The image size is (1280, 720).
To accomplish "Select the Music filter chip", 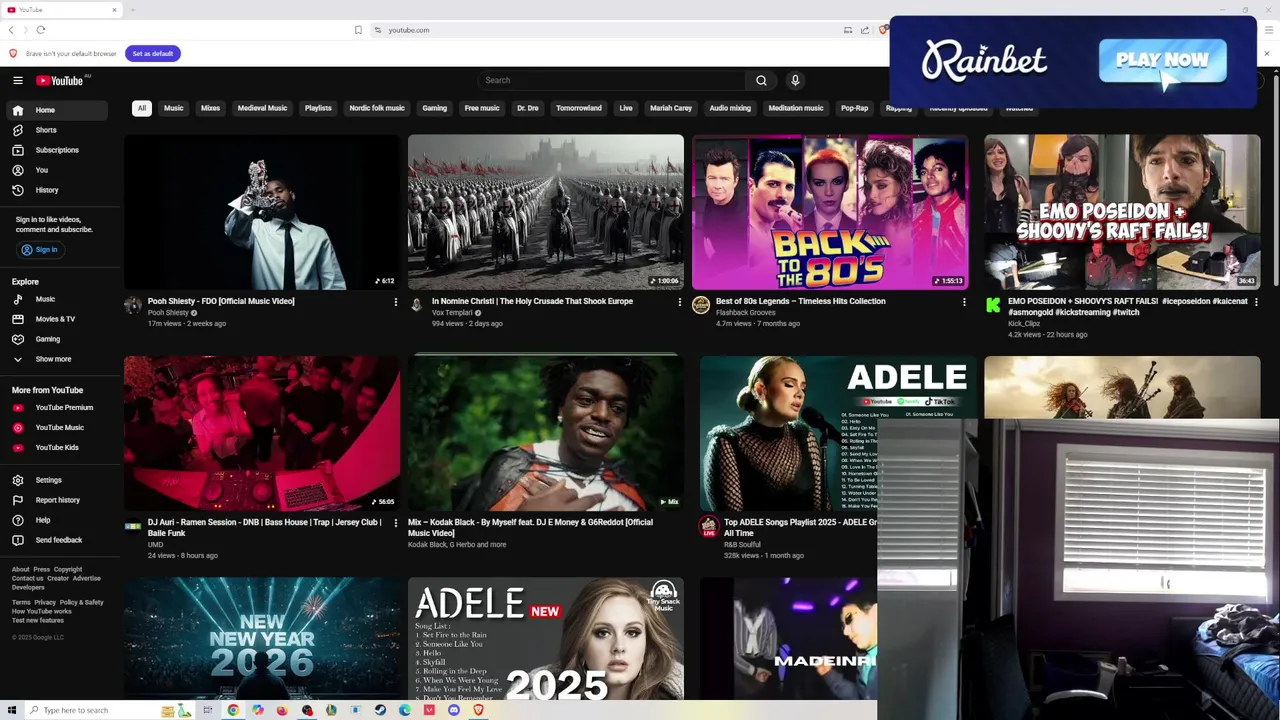I will 174,108.
